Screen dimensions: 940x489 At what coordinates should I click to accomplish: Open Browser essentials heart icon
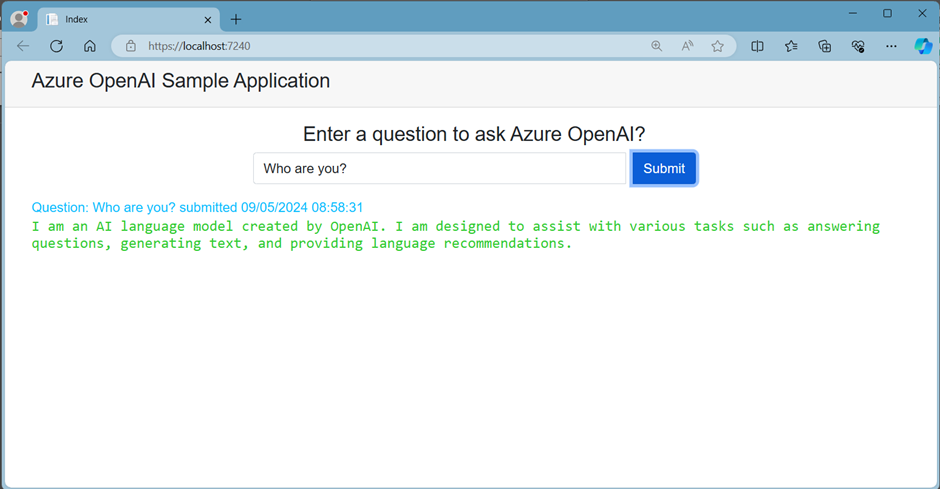(858, 46)
